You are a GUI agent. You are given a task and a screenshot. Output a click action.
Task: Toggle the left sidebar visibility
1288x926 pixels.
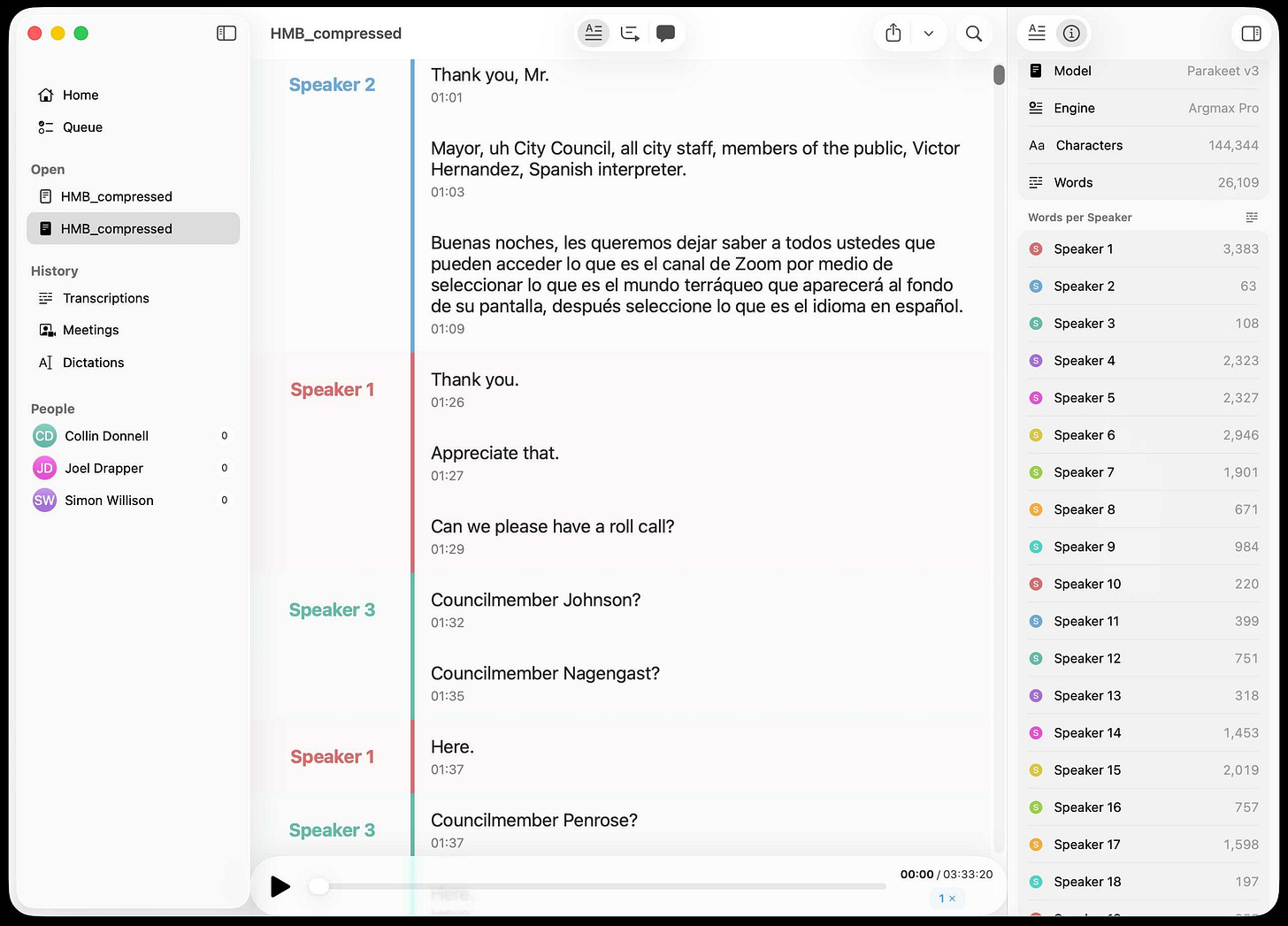point(226,33)
